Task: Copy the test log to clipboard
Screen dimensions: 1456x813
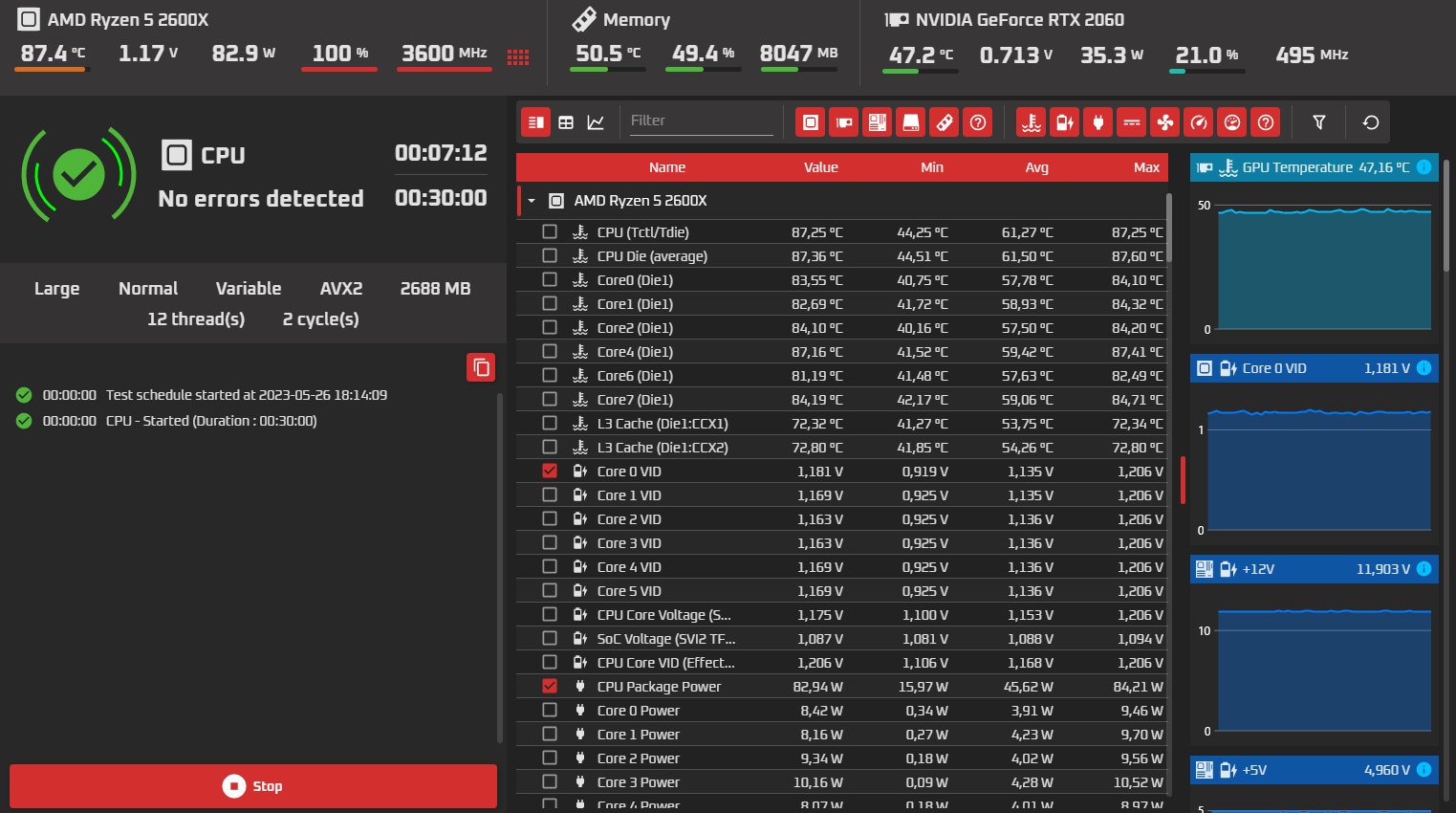Action: coord(481,367)
